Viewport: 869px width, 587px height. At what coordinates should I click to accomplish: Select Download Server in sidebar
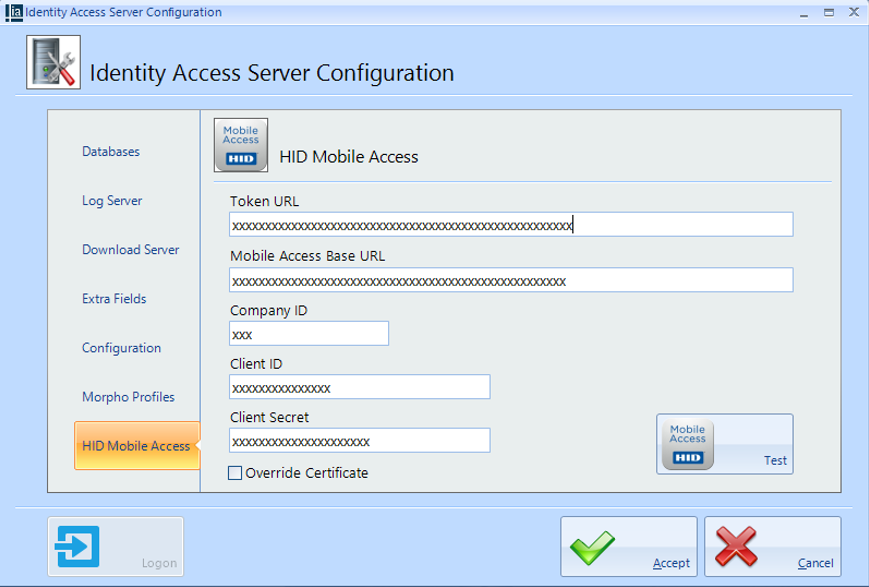[131, 249]
